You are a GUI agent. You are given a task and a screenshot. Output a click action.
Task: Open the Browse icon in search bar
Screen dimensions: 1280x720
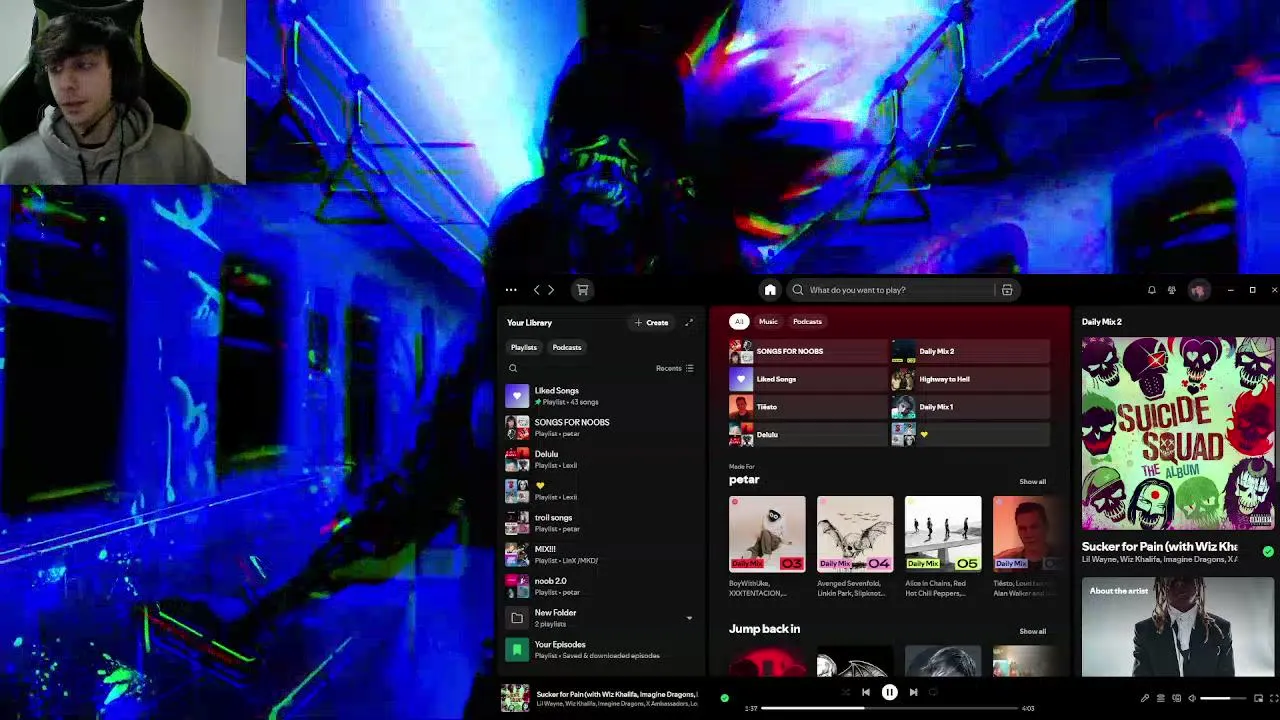(x=1007, y=290)
